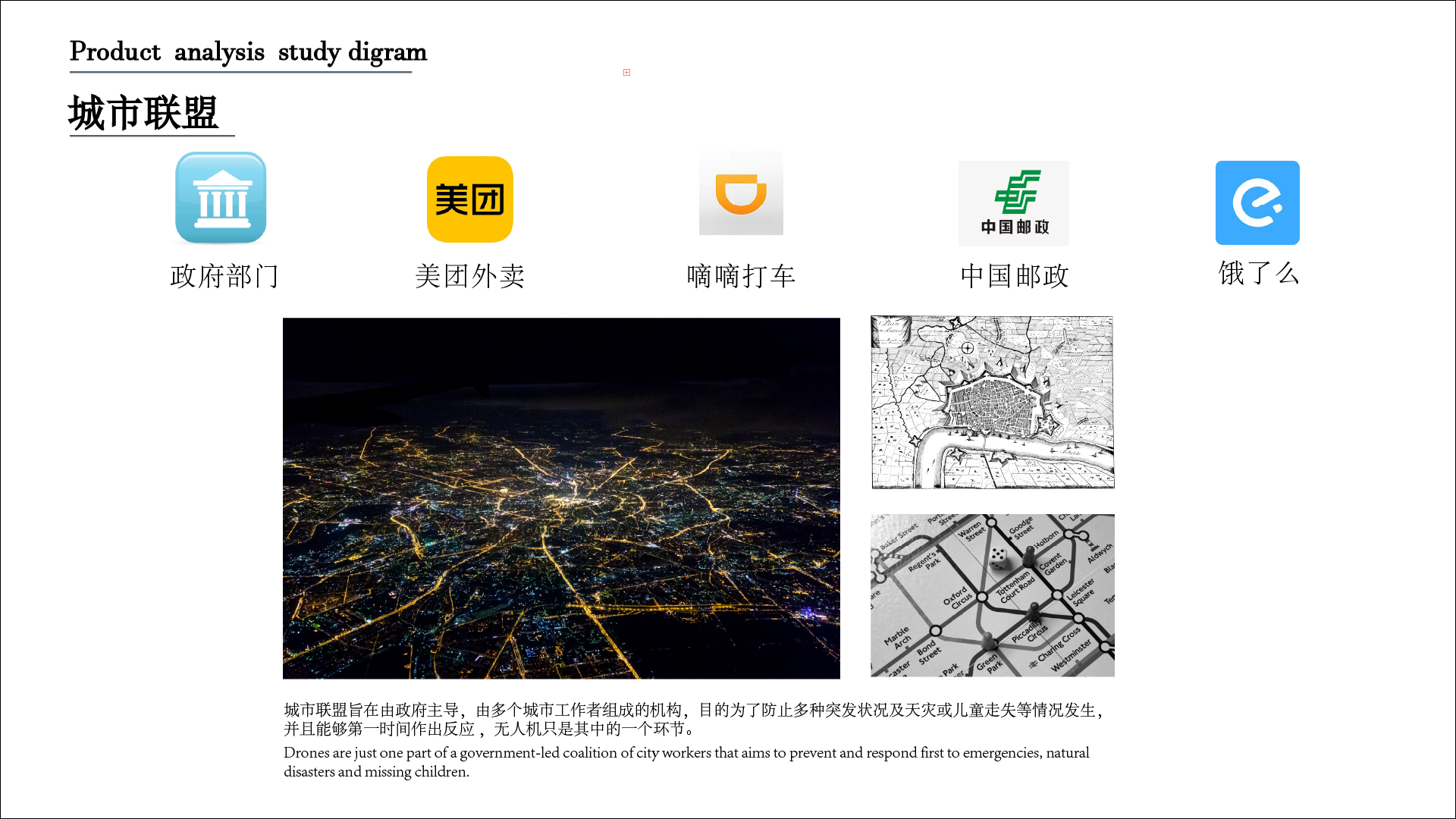1456x819 pixels.
Task: Click the dice on the tube map
Action: pos(999,558)
